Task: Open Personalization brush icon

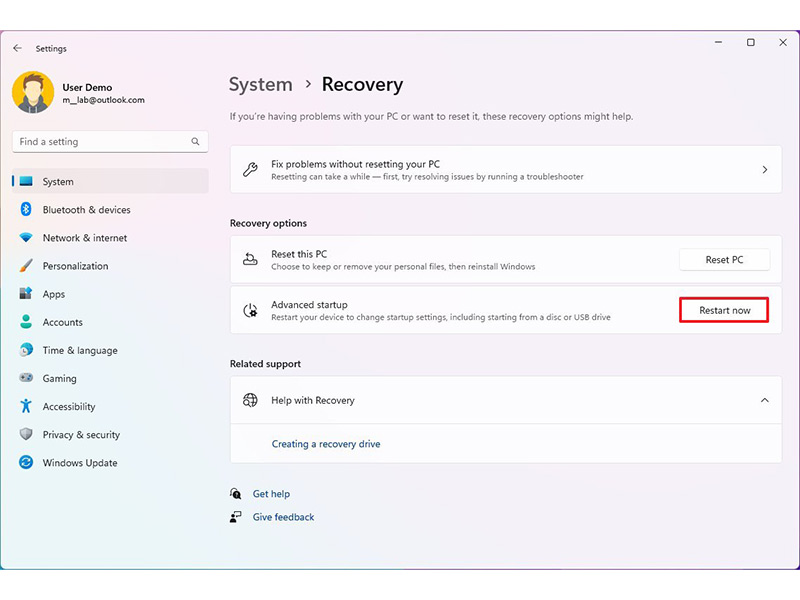Action: tap(26, 265)
